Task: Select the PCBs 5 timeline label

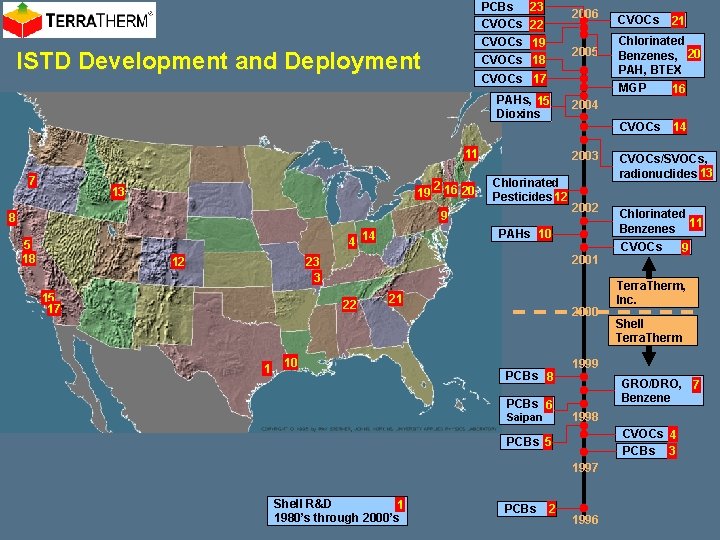Action: (x=527, y=442)
